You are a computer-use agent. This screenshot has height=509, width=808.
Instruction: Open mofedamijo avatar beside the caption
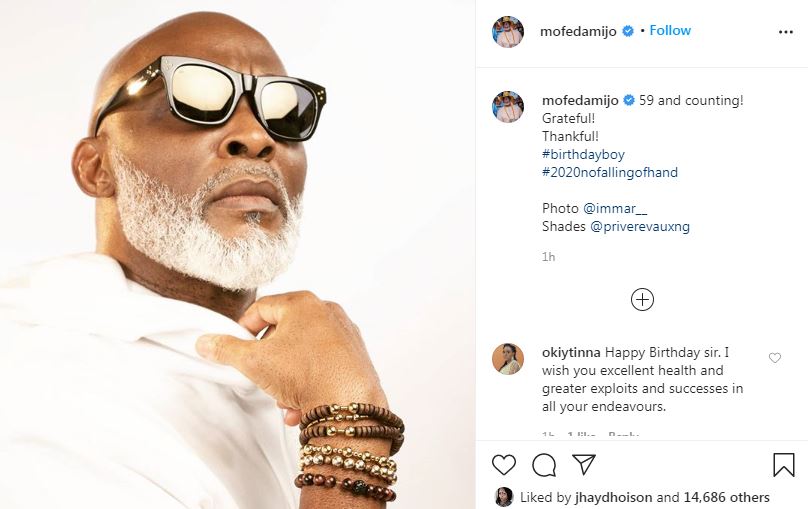pos(508,106)
